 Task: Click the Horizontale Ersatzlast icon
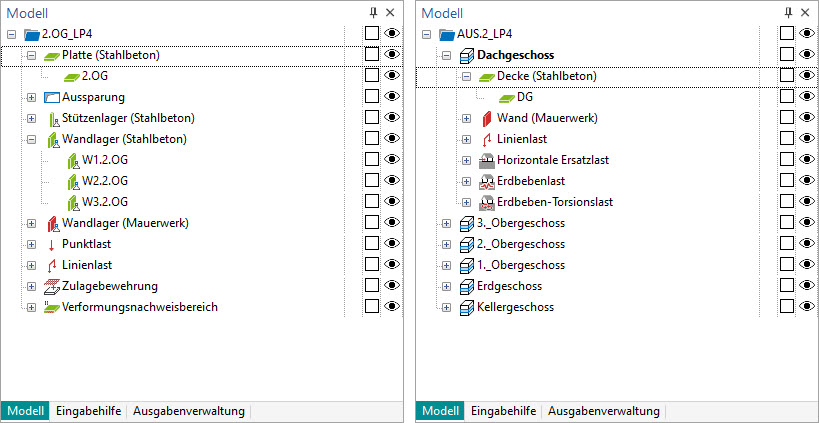coord(486,160)
